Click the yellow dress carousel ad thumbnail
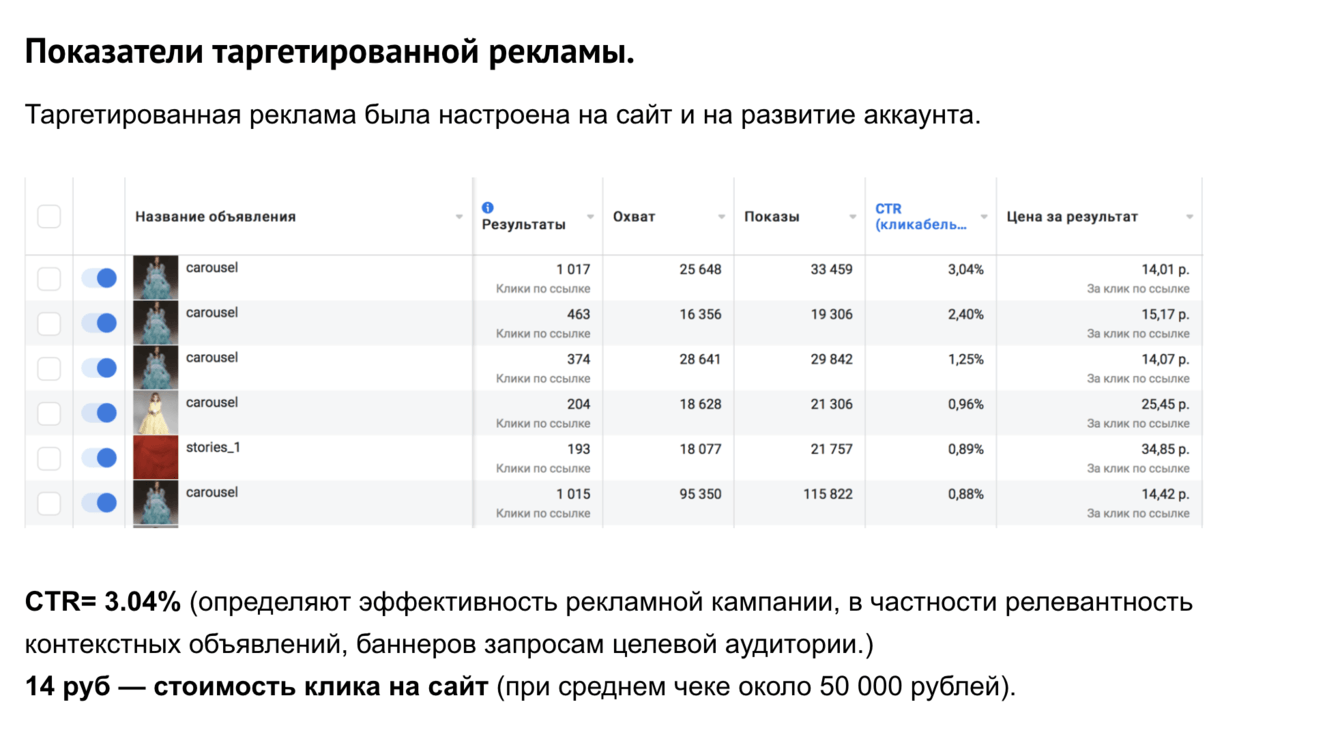This screenshot has width=1340, height=756. click(156, 413)
